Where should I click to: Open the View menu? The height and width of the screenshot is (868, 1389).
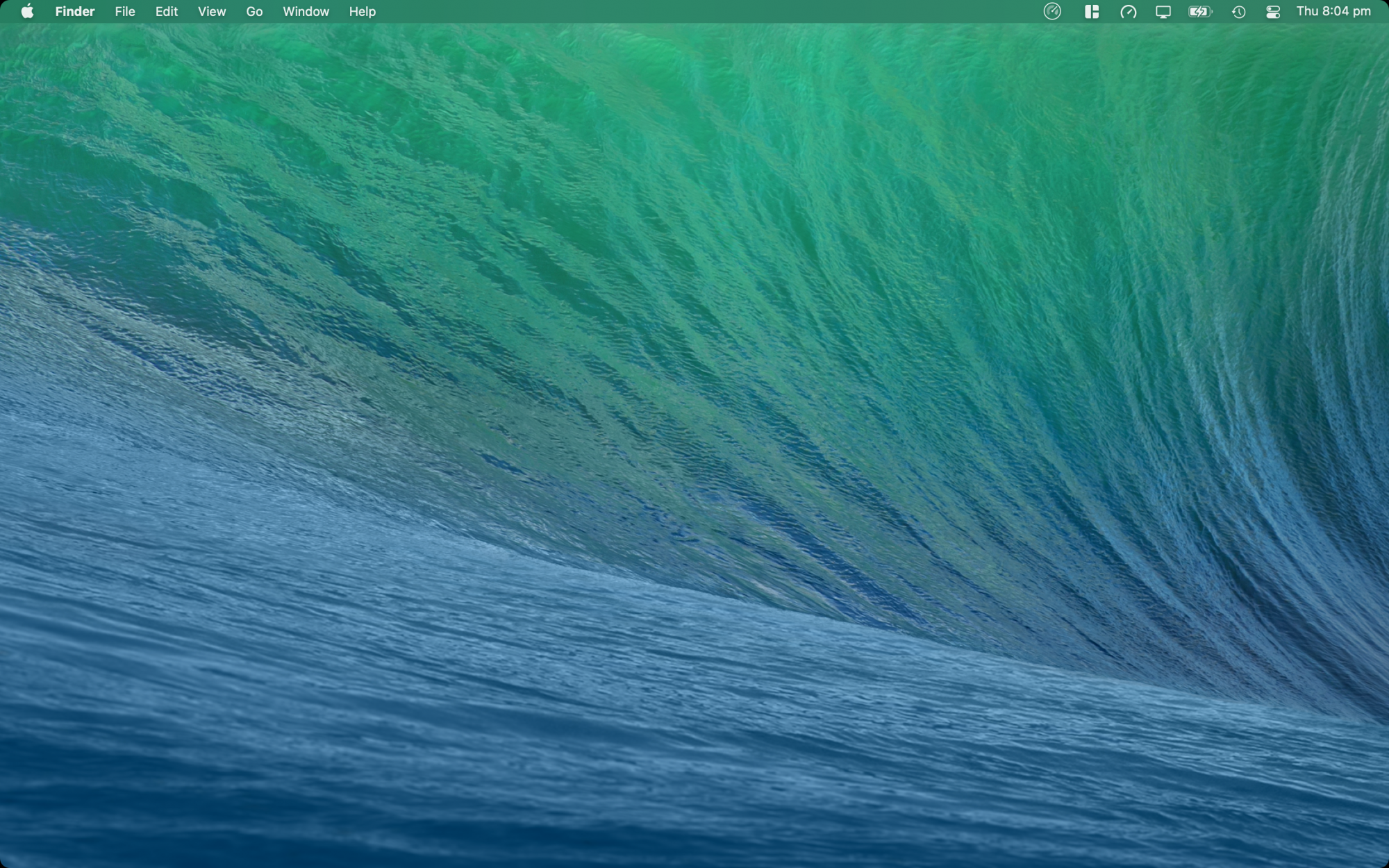(212, 11)
